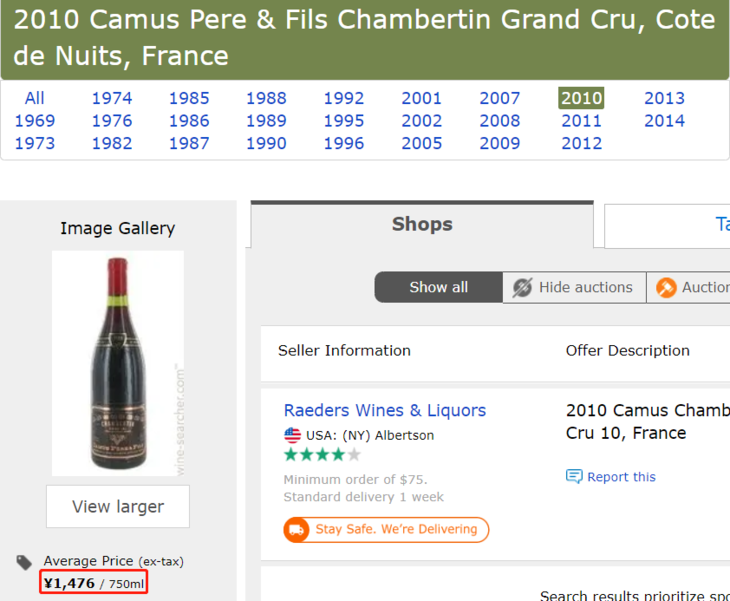
Task: Click the crossed-out gavel Hide auctions icon
Action: pyautogui.click(x=522, y=288)
